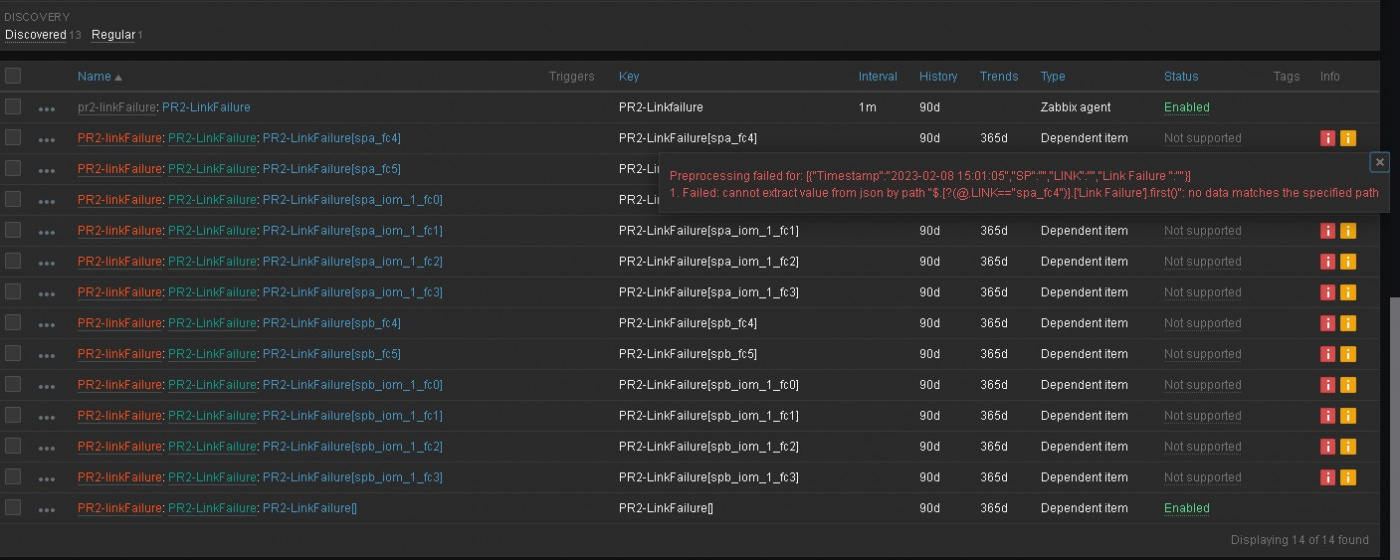Open three-dot menu for PR2-LinkFailure[spa_iom_1_fc1] row
Viewport: 1400px width, 560px height.
(47, 232)
